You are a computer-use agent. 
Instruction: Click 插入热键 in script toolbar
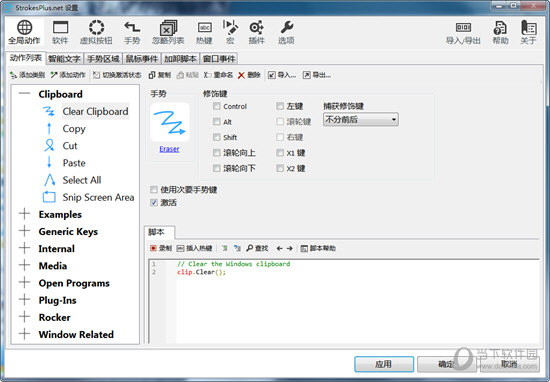tap(195, 248)
